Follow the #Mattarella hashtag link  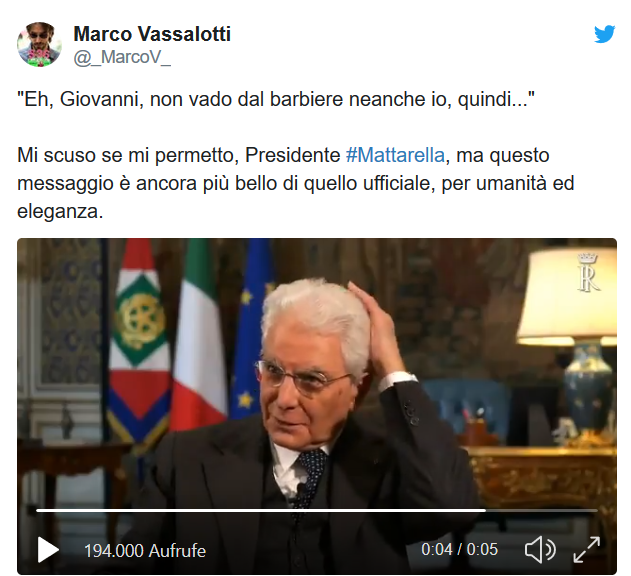[395, 155]
